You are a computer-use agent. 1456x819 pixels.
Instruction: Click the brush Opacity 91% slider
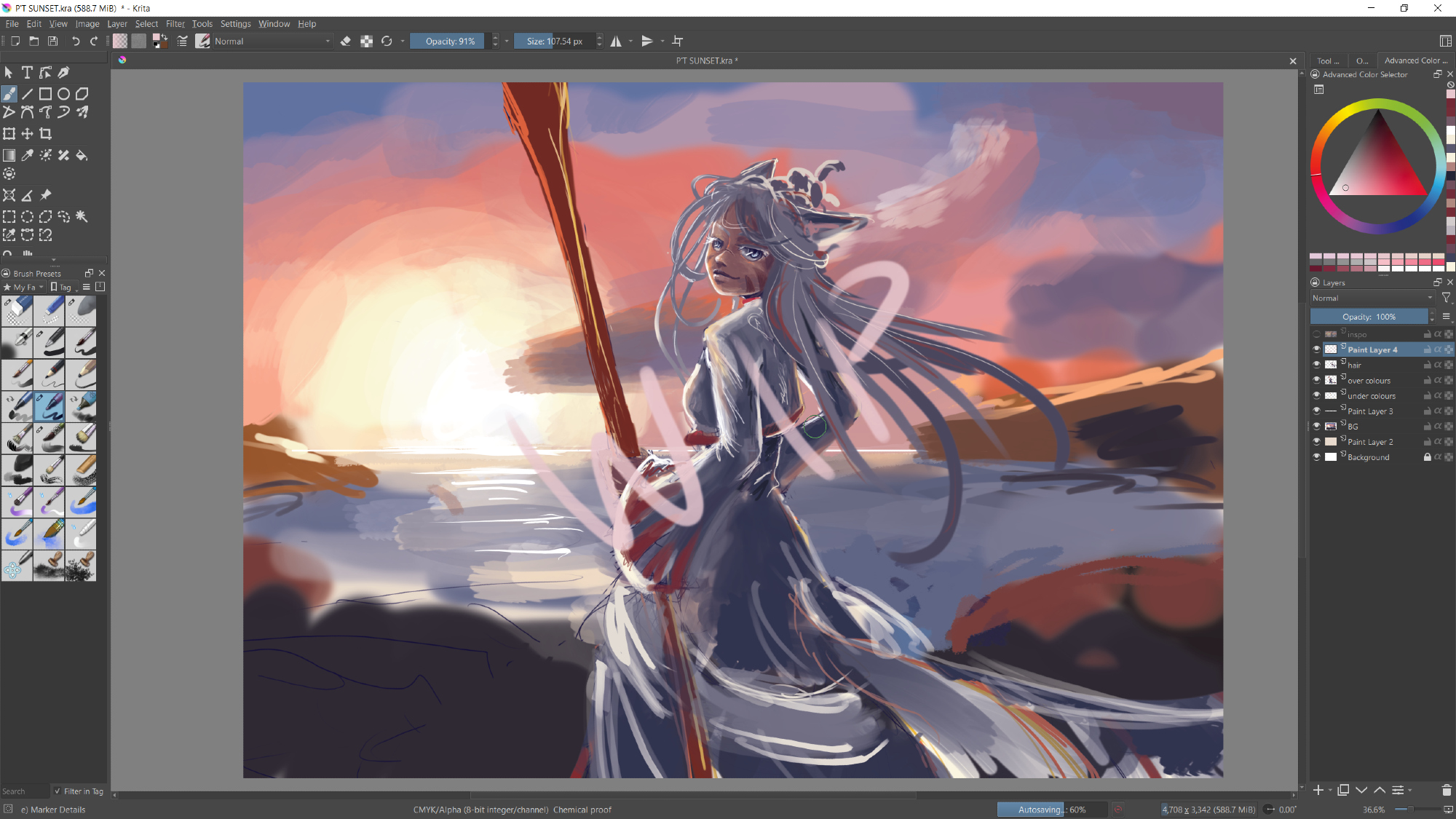pyautogui.click(x=450, y=41)
